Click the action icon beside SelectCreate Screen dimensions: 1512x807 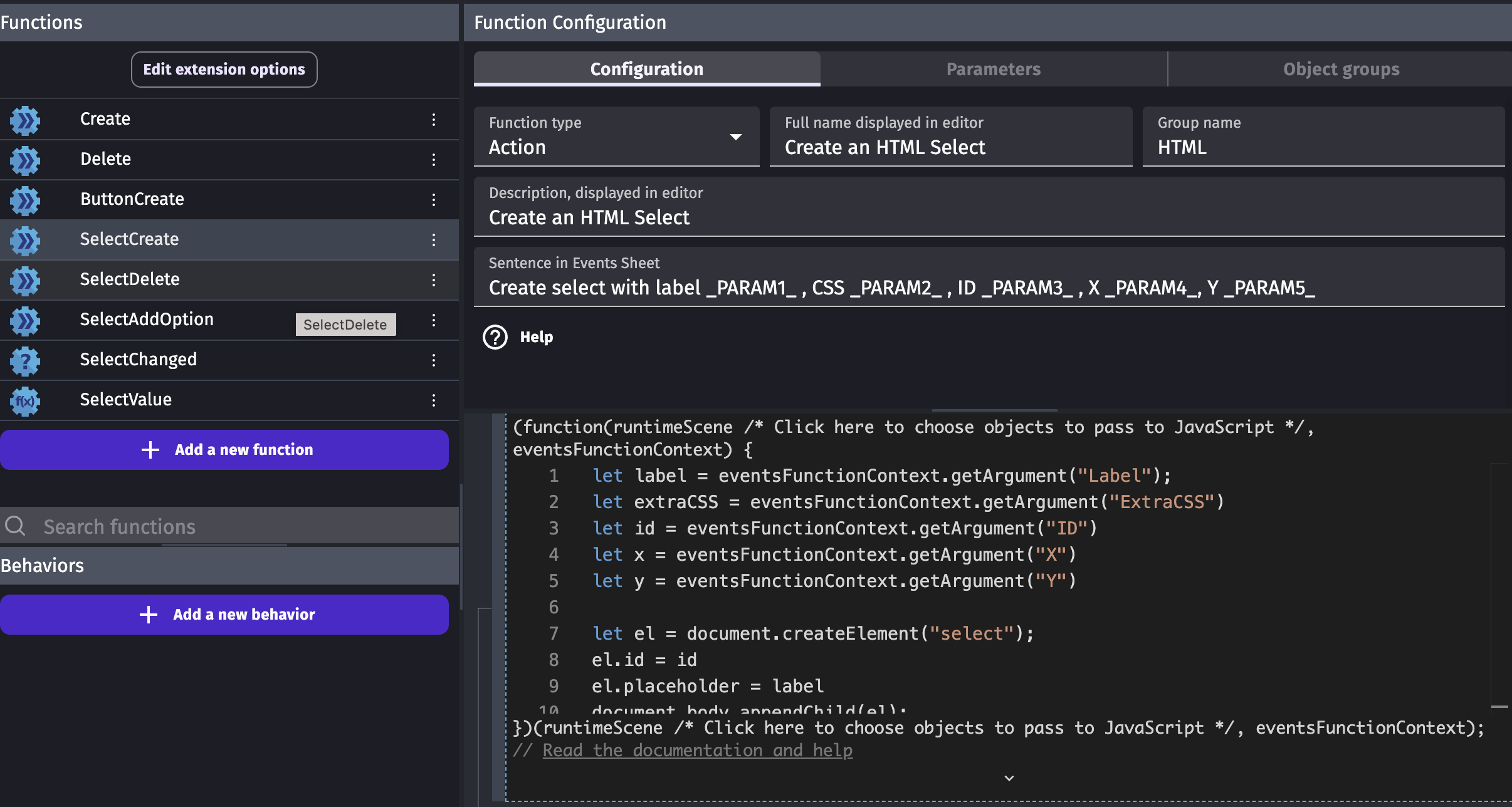point(25,240)
